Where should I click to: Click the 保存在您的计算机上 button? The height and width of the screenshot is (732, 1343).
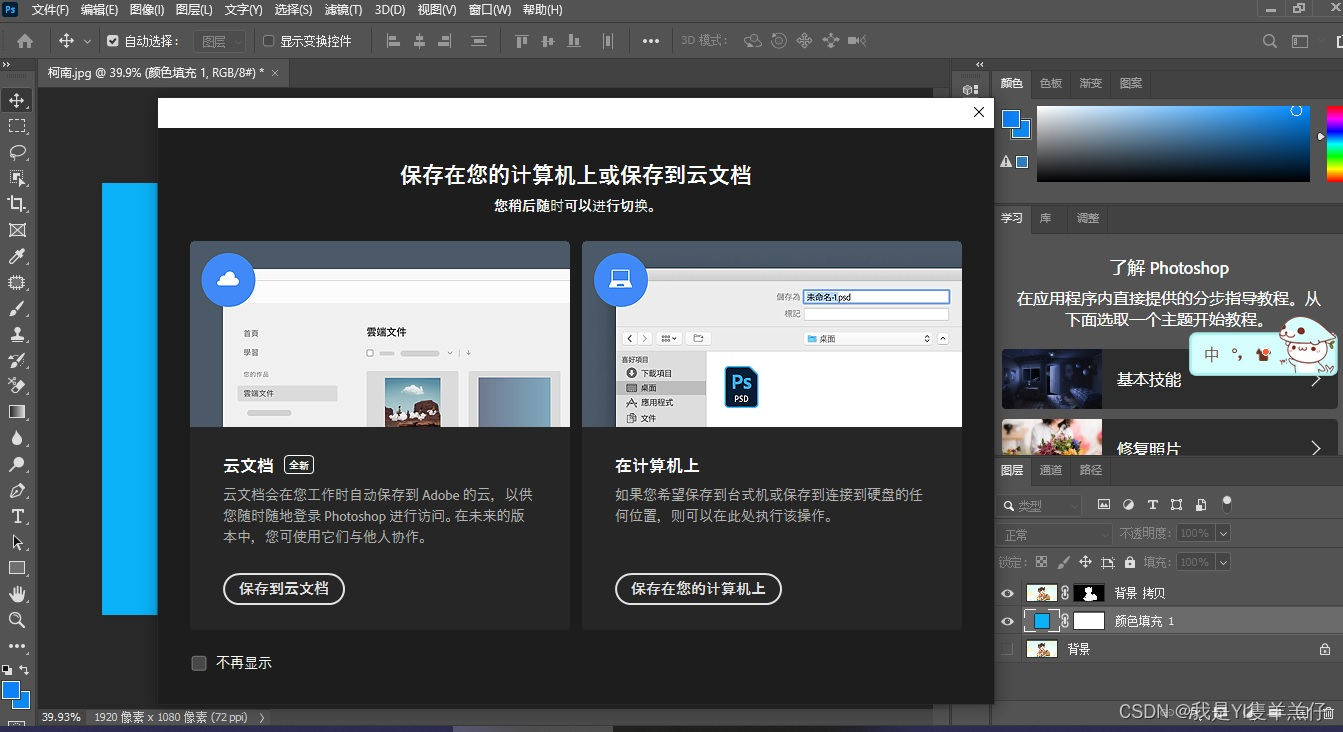[698, 589]
